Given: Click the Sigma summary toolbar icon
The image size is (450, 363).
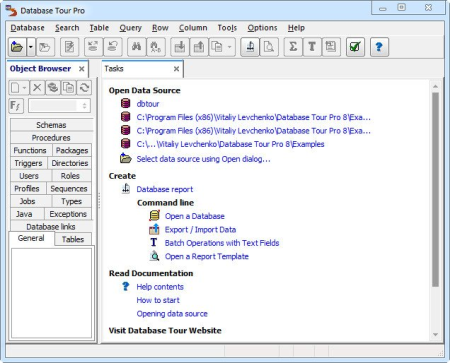Looking at the screenshot, I should tap(293, 47).
